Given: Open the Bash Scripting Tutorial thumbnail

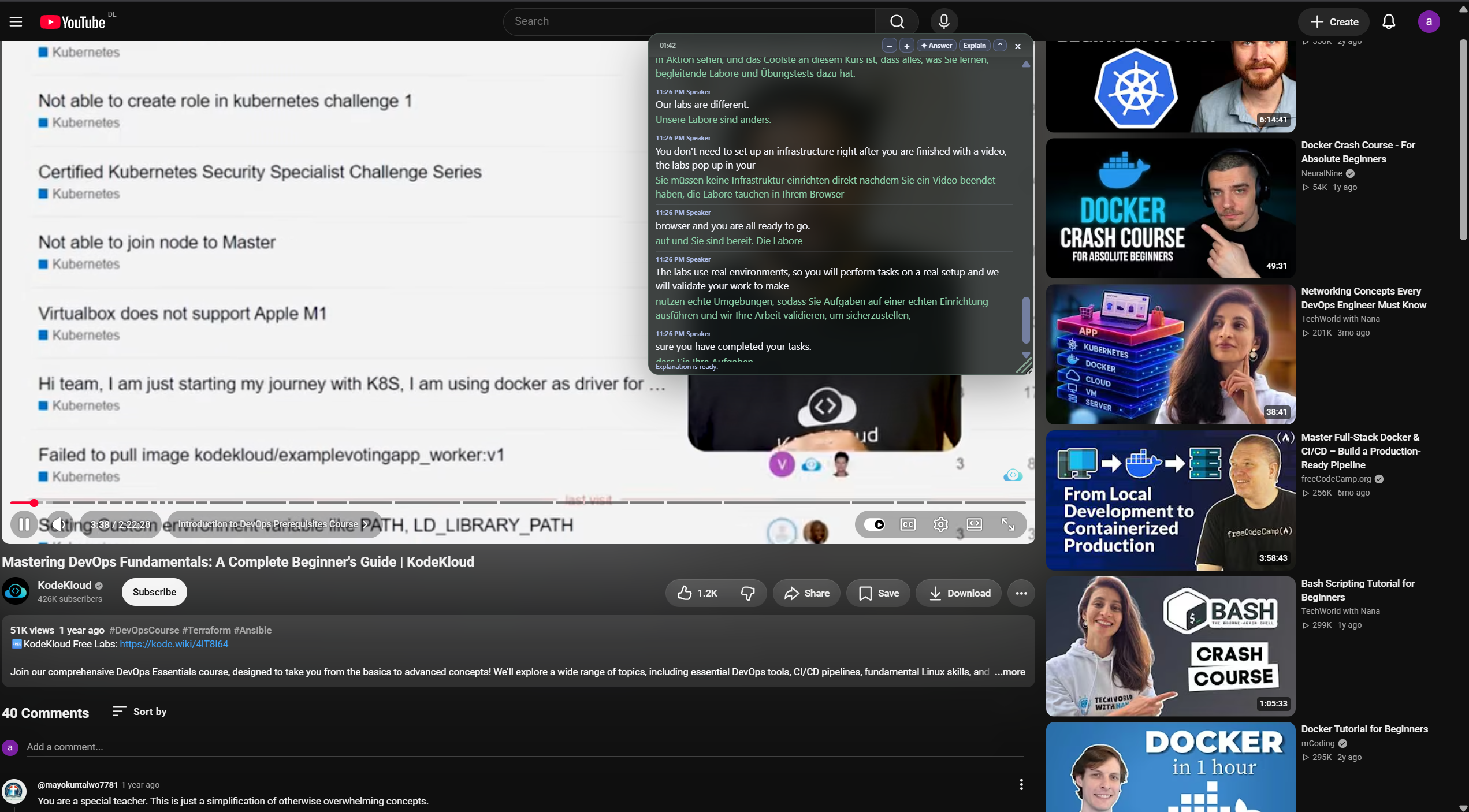Looking at the screenshot, I should [1170, 646].
